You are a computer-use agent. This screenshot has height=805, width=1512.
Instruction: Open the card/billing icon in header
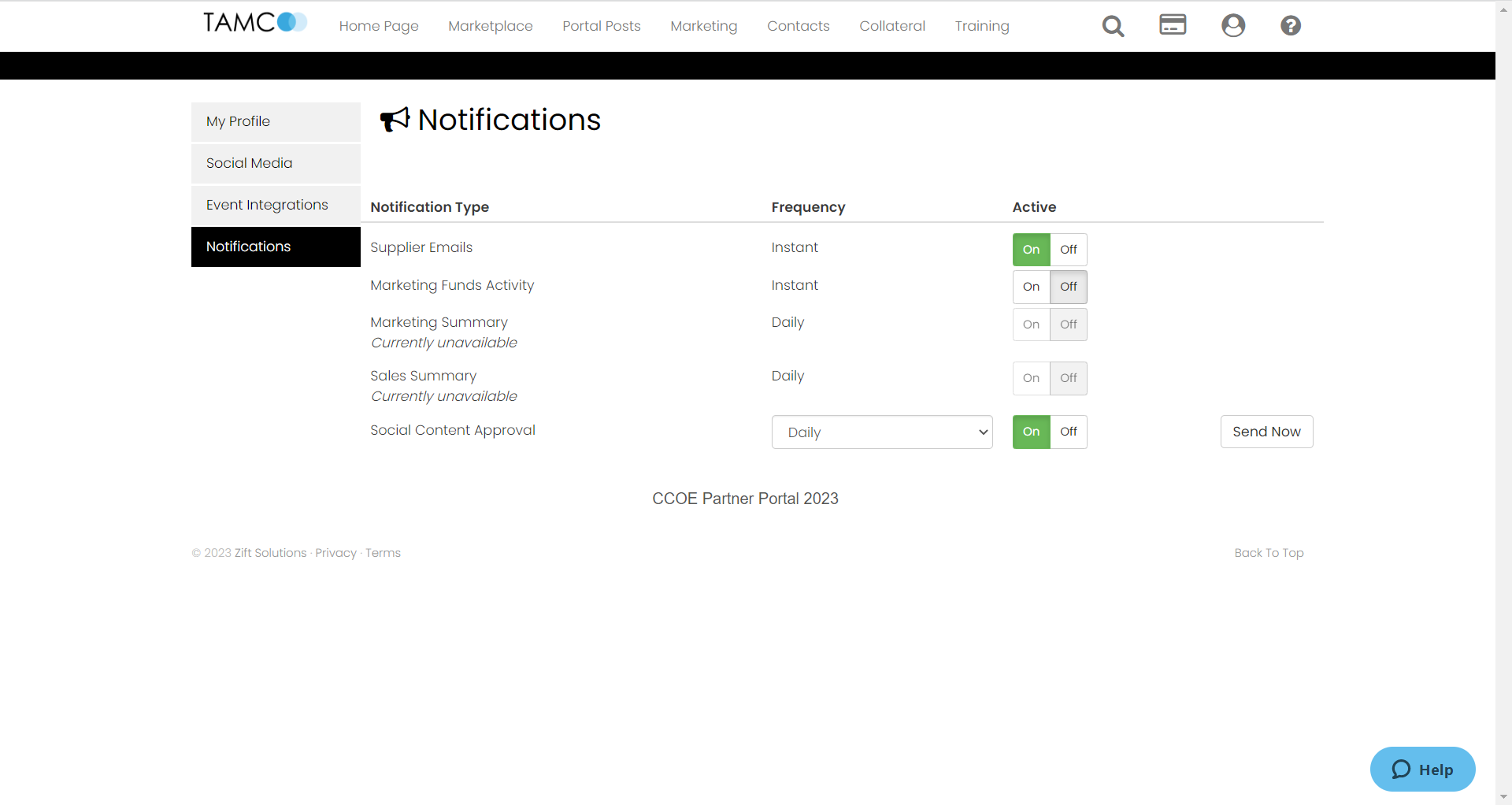(x=1173, y=24)
